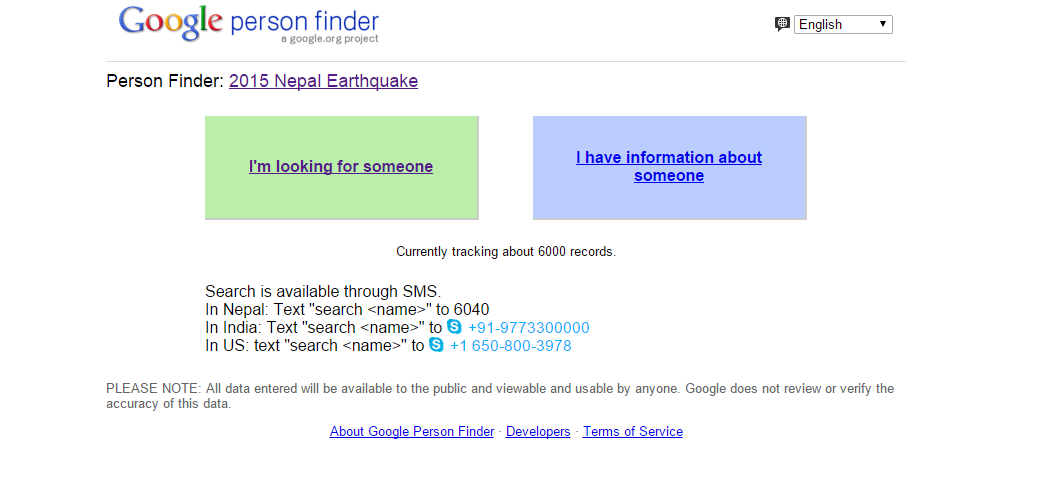Open the 2015 Nepal Earthquake link

click(x=323, y=81)
